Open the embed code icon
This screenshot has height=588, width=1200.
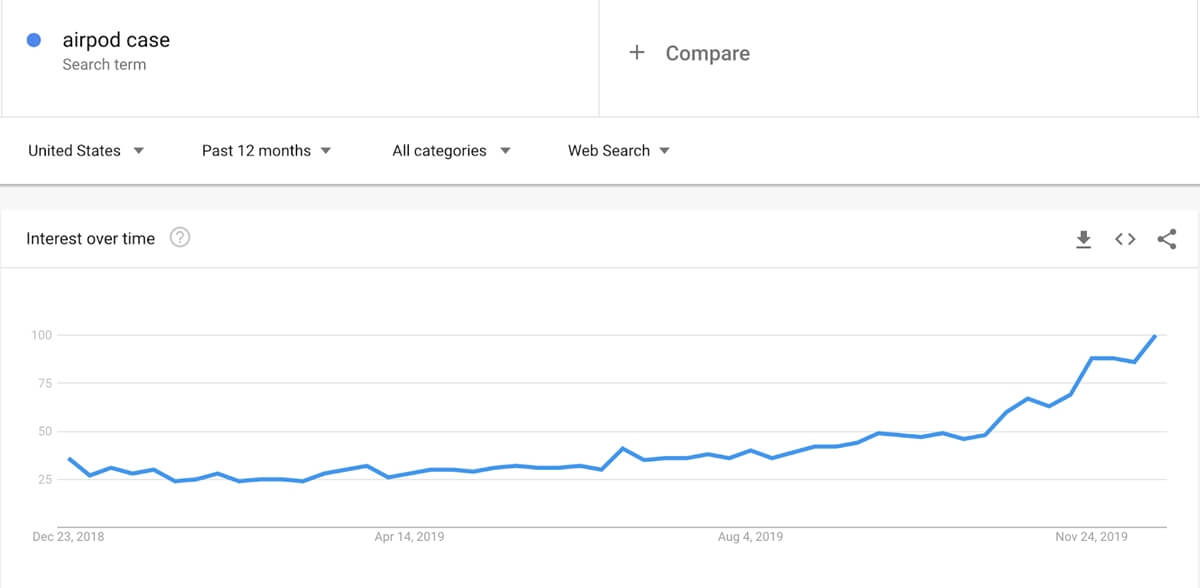point(1125,239)
